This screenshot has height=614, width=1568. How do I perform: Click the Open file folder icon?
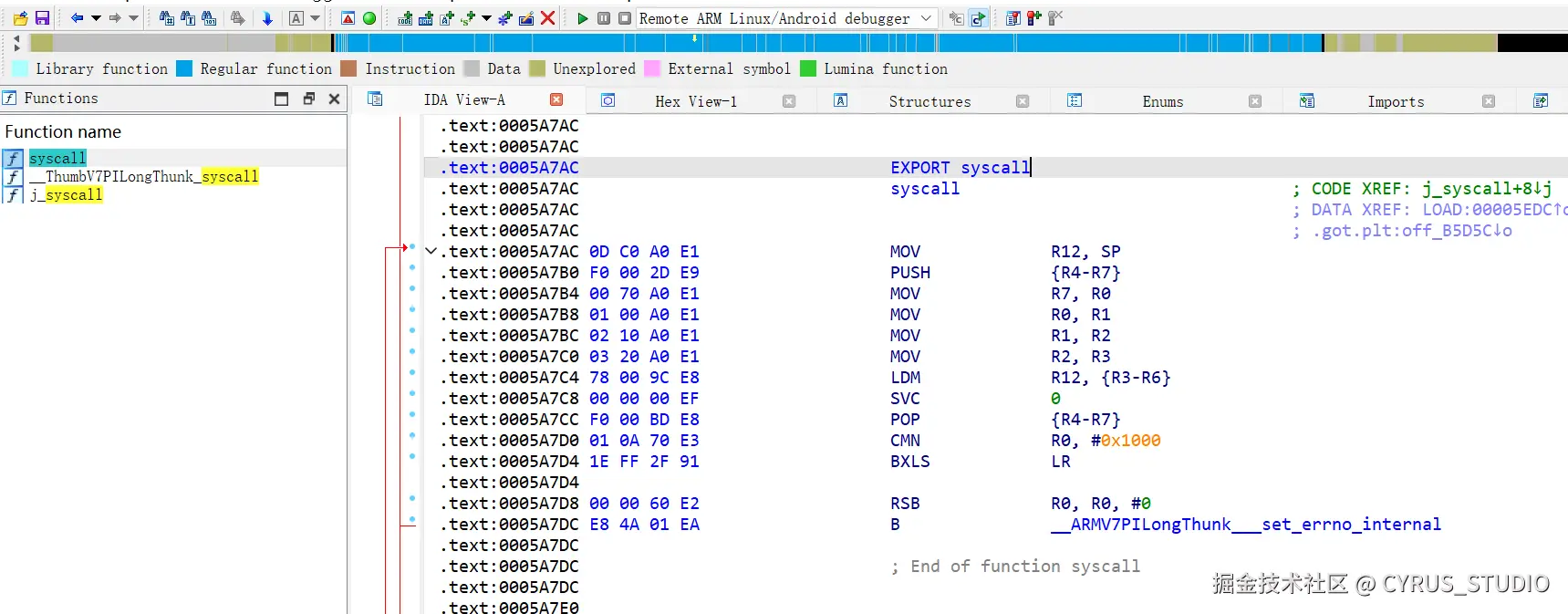[x=20, y=18]
